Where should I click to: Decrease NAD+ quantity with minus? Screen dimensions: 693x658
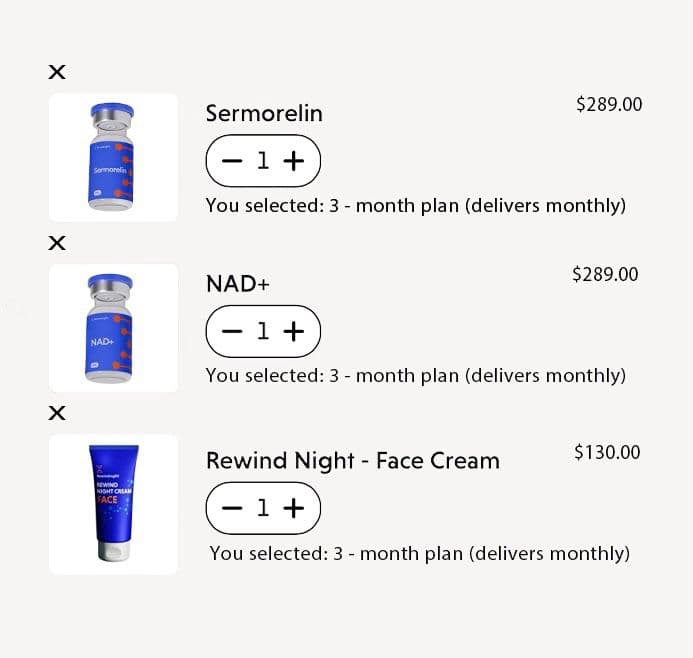pyautogui.click(x=232, y=332)
